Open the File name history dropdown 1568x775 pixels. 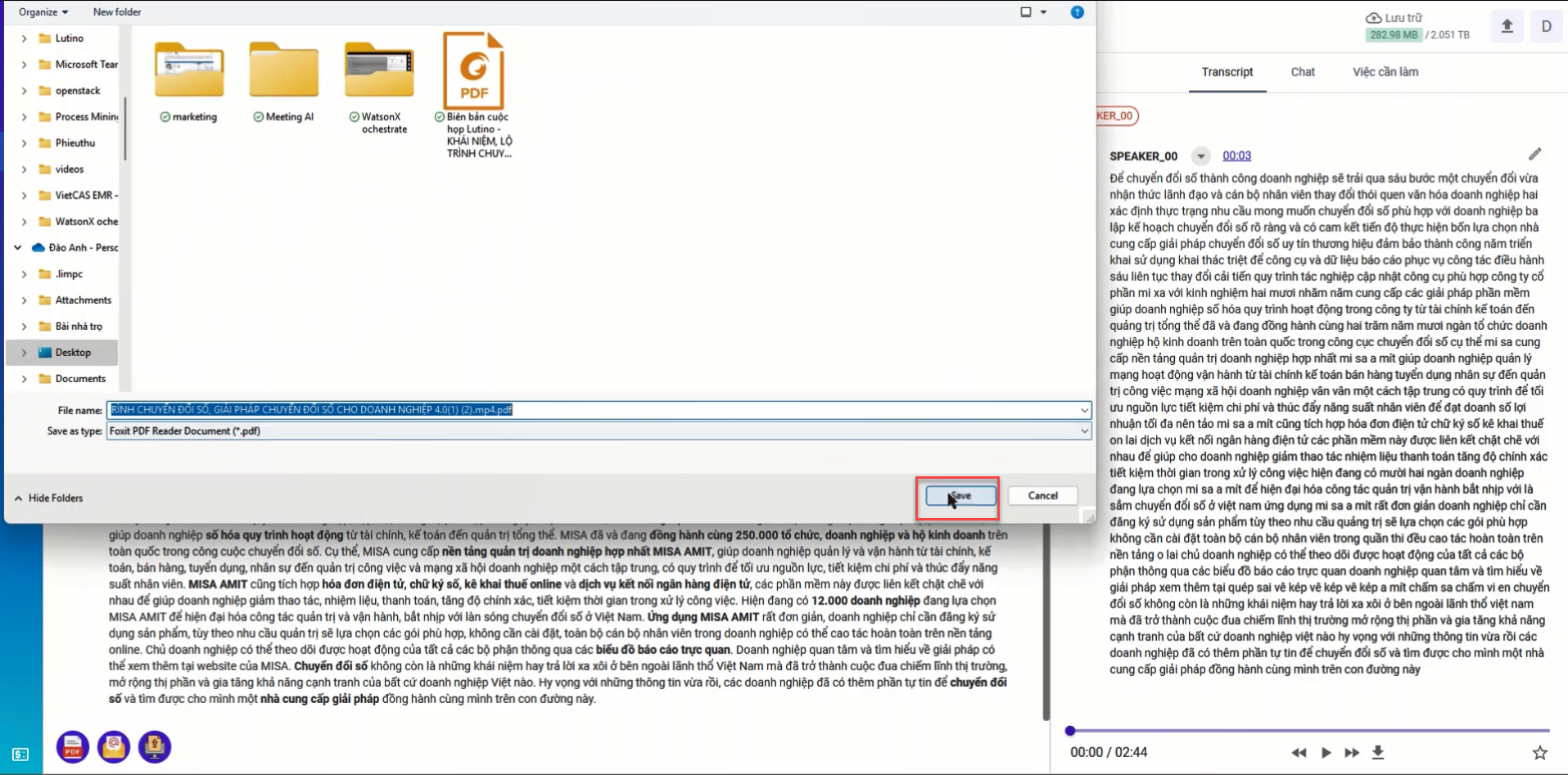pyautogui.click(x=1084, y=410)
